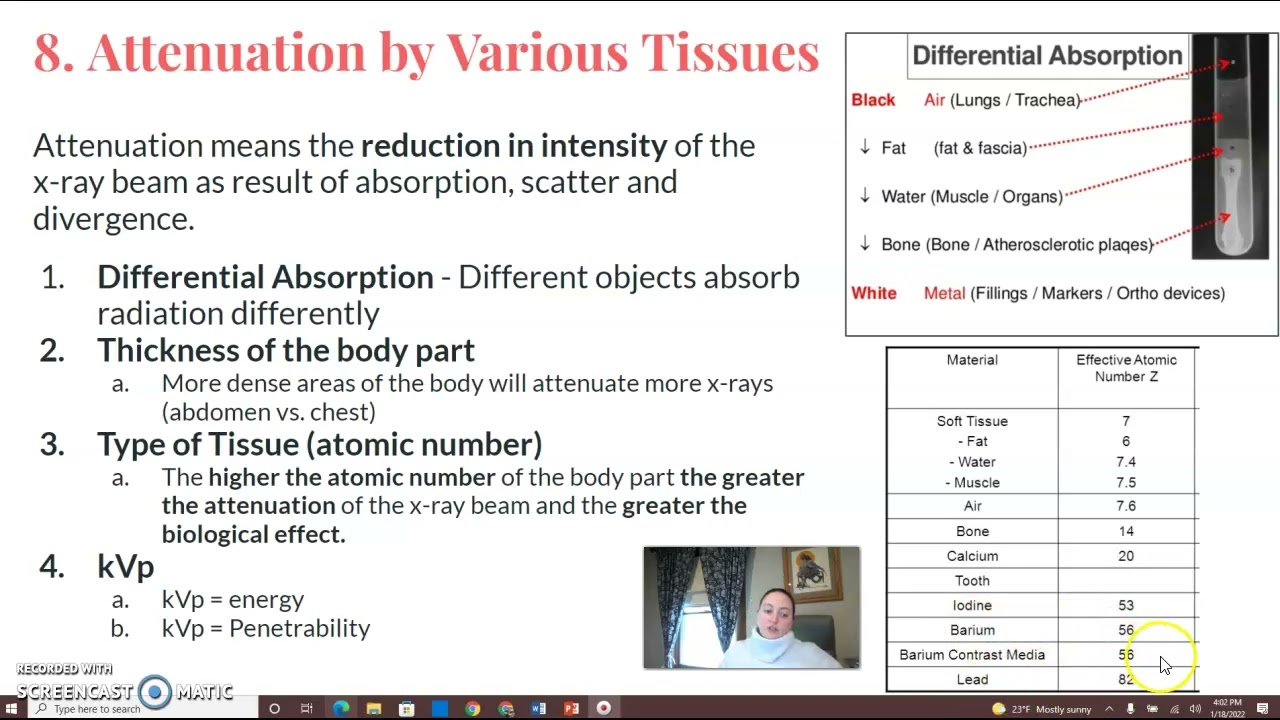The width and height of the screenshot is (1280, 720).
Task: Click the 'Thickness of the body part' heading
Action: click(286, 350)
